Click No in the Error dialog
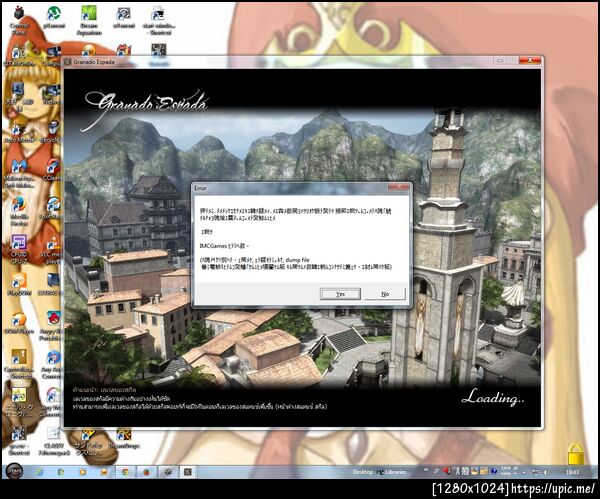The width and height of the screenshot is (600, 499). click(385, 294)
